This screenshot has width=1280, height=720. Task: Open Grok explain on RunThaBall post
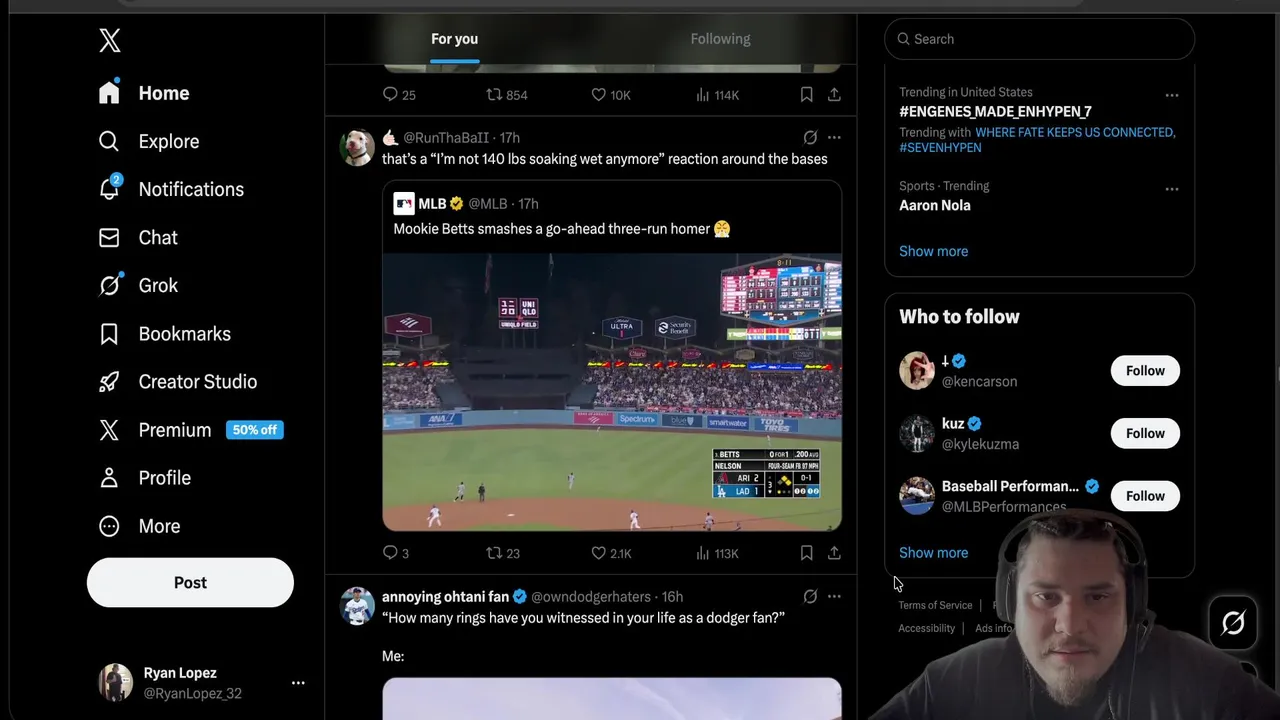click(x=810, y=138)
